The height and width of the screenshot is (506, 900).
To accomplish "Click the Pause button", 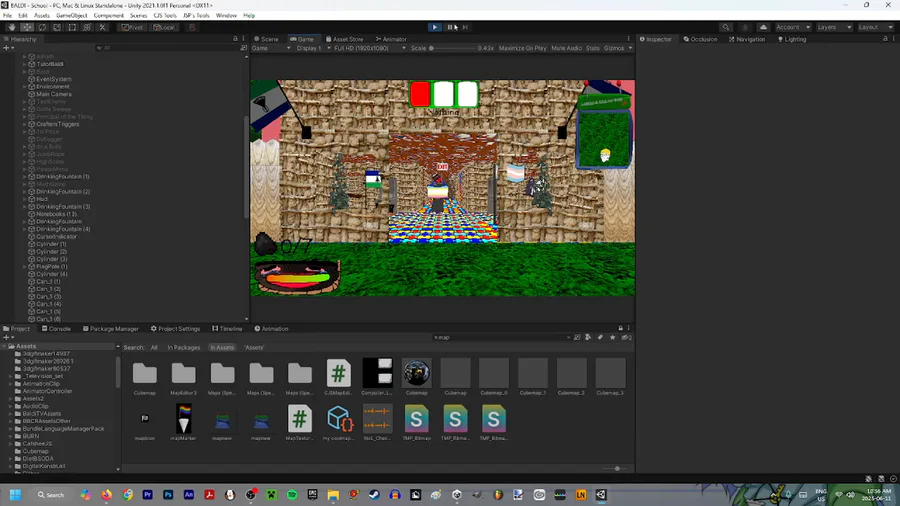I will click(450, 27).
